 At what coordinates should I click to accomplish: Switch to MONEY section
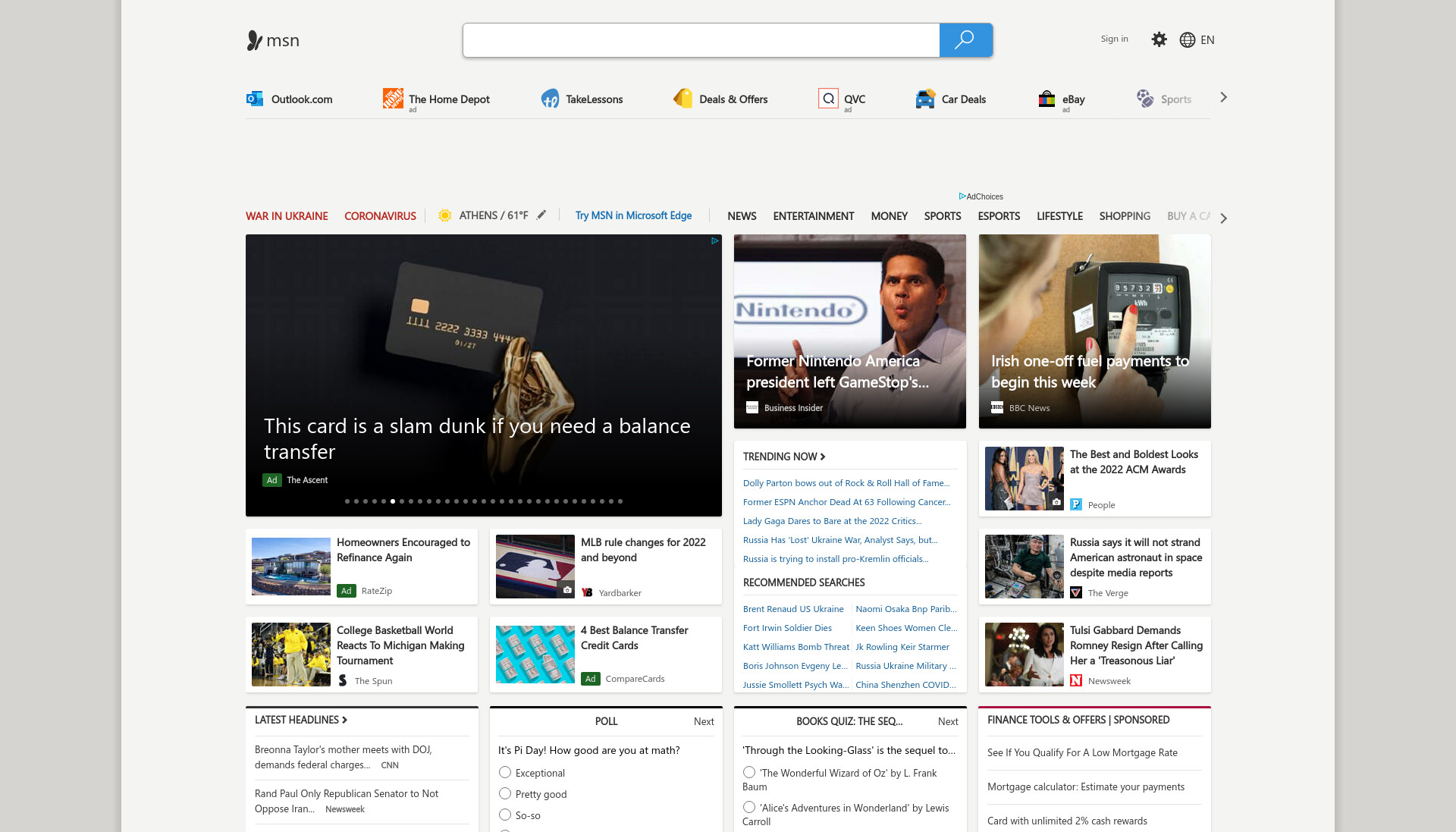pos(889,216)
